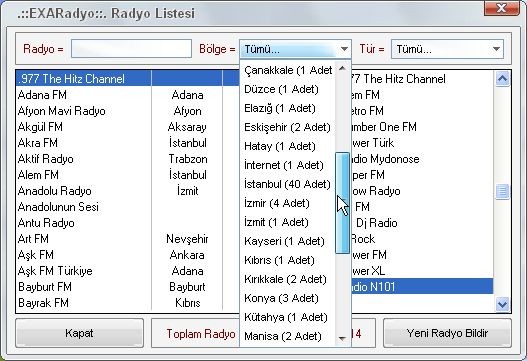The image size is (527, 361).
Task: Click the right list scroll-up arrow
Action: [502, 79]
